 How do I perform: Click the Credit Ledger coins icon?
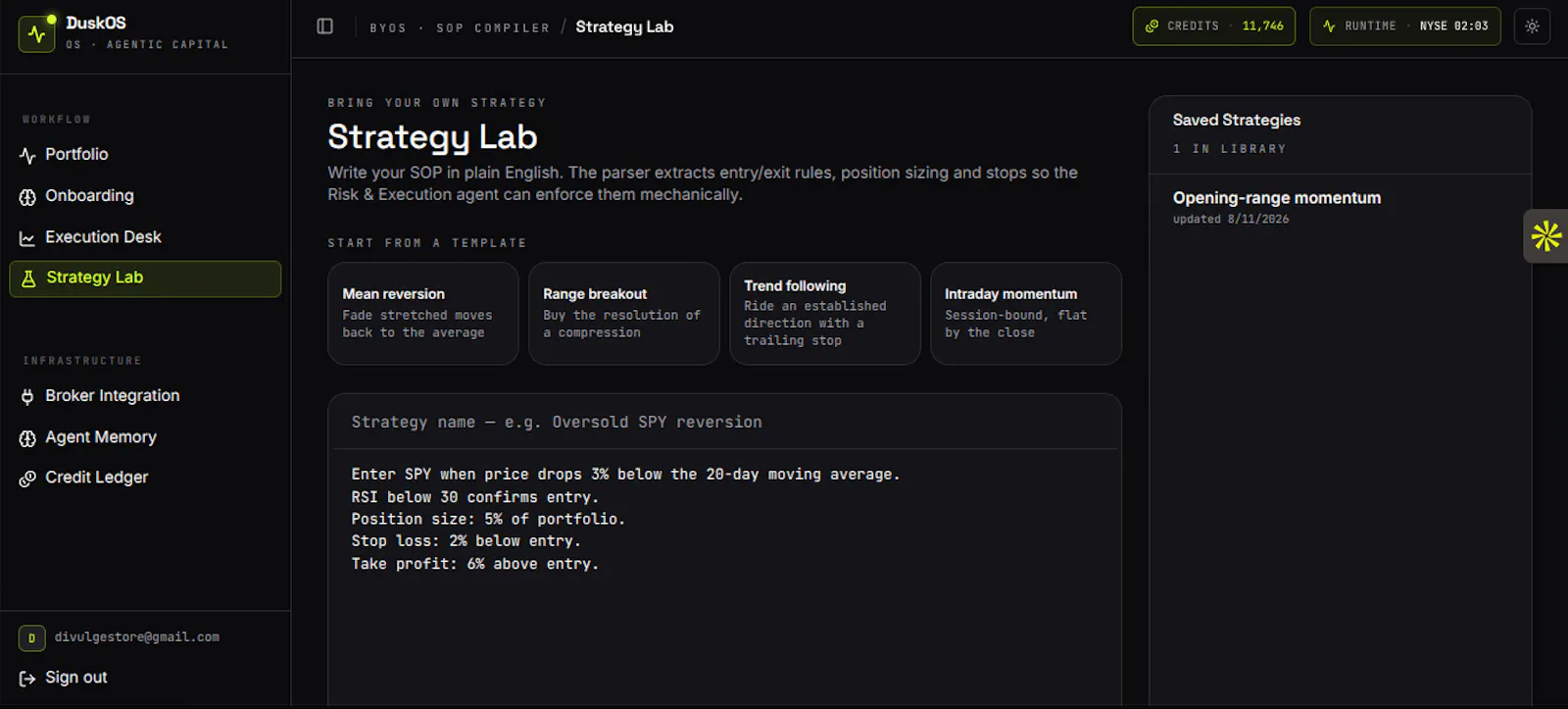pos(27,479)
